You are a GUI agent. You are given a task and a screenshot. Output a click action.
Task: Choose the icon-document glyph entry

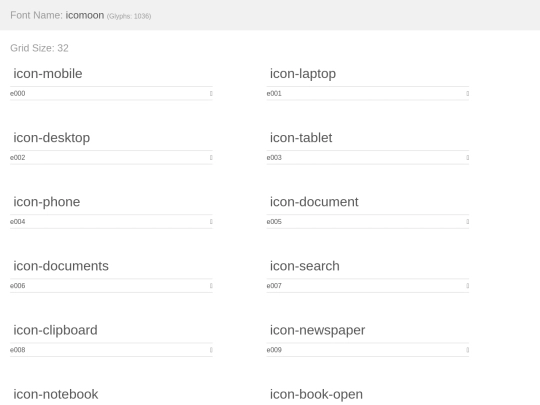[x=314, y=202]
